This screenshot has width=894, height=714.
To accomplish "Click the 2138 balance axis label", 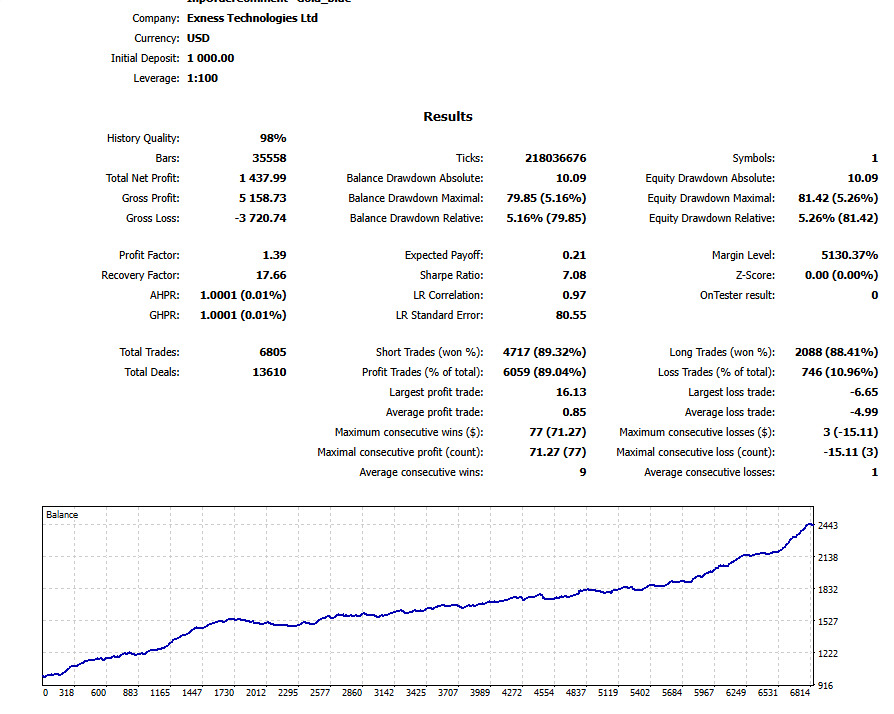I will coord(828,557).
